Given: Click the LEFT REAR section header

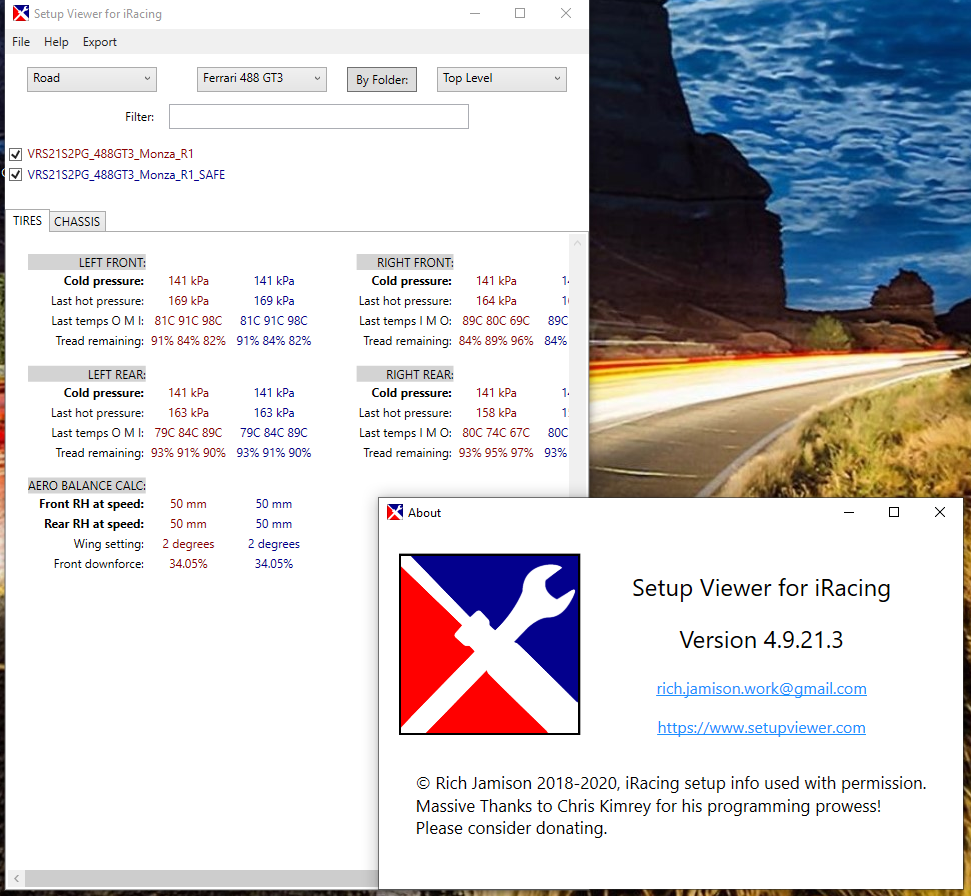Looking at the screenshot, I should pos(87,375).
